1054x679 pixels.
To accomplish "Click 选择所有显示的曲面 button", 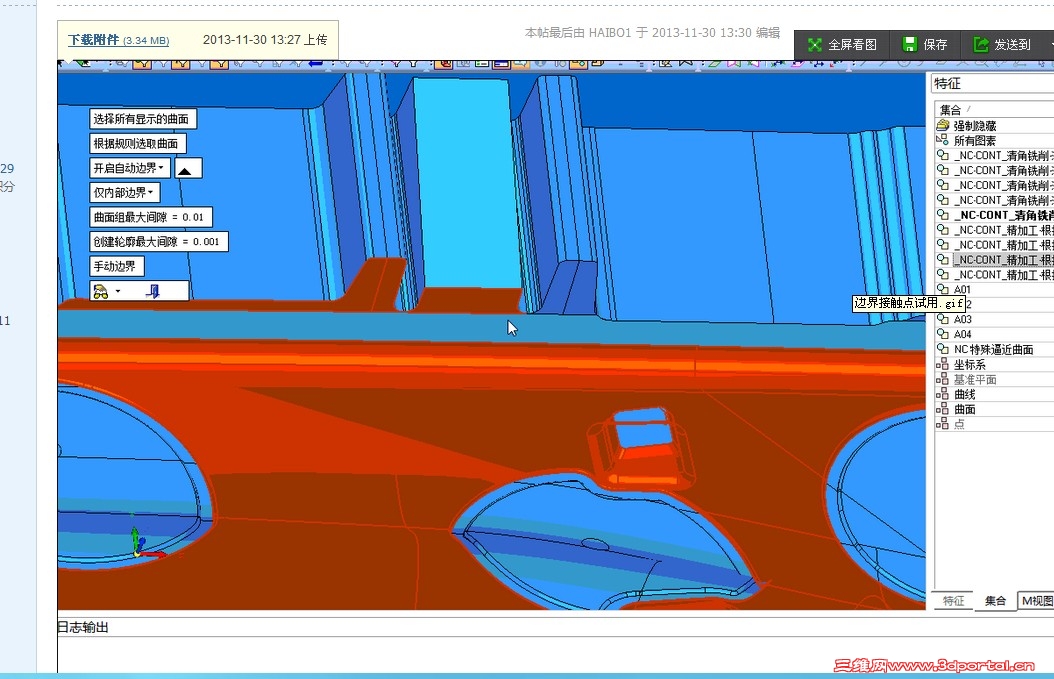I will [142, 119].
